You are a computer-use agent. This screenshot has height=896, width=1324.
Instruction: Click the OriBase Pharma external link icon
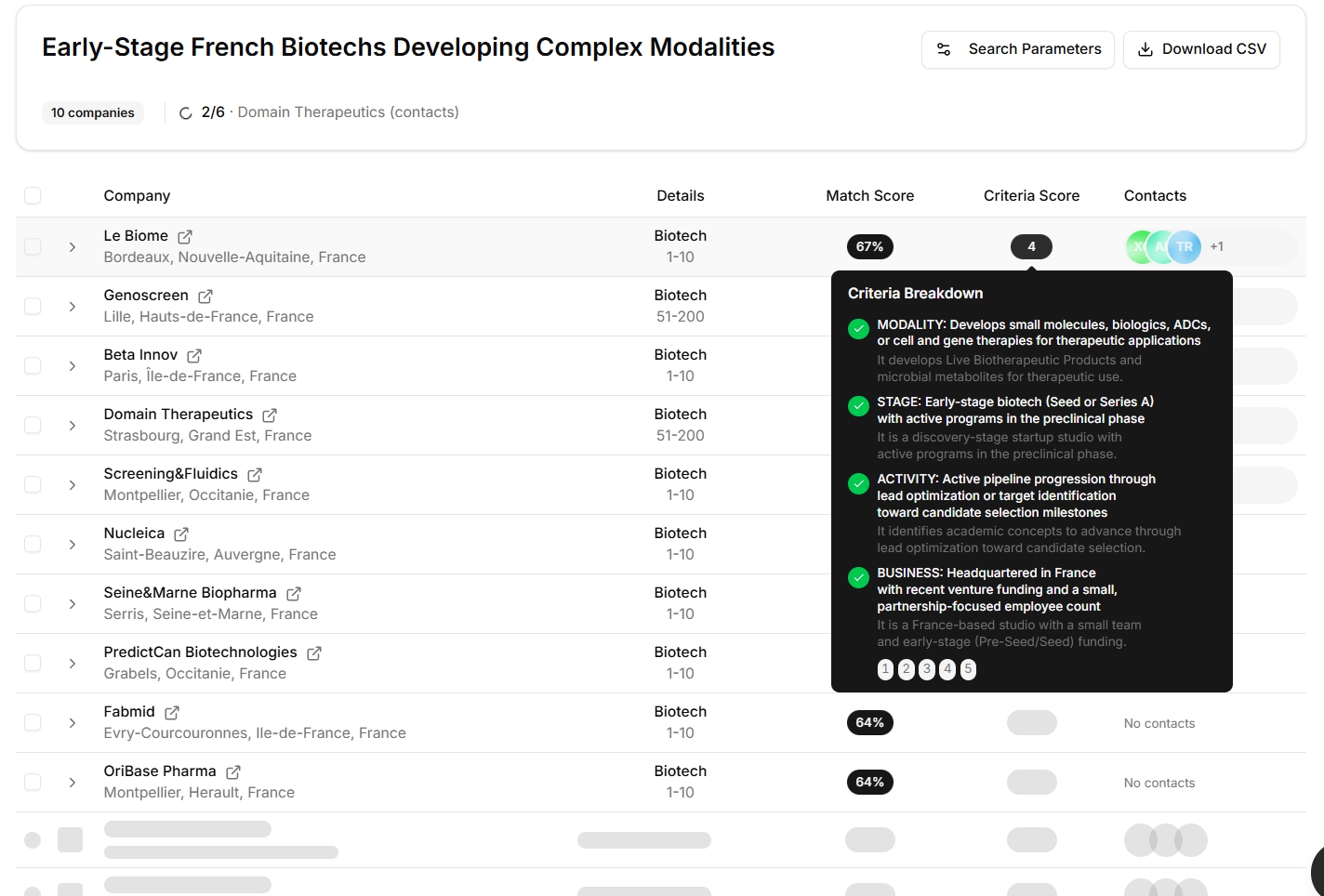(x=232, y=771)
